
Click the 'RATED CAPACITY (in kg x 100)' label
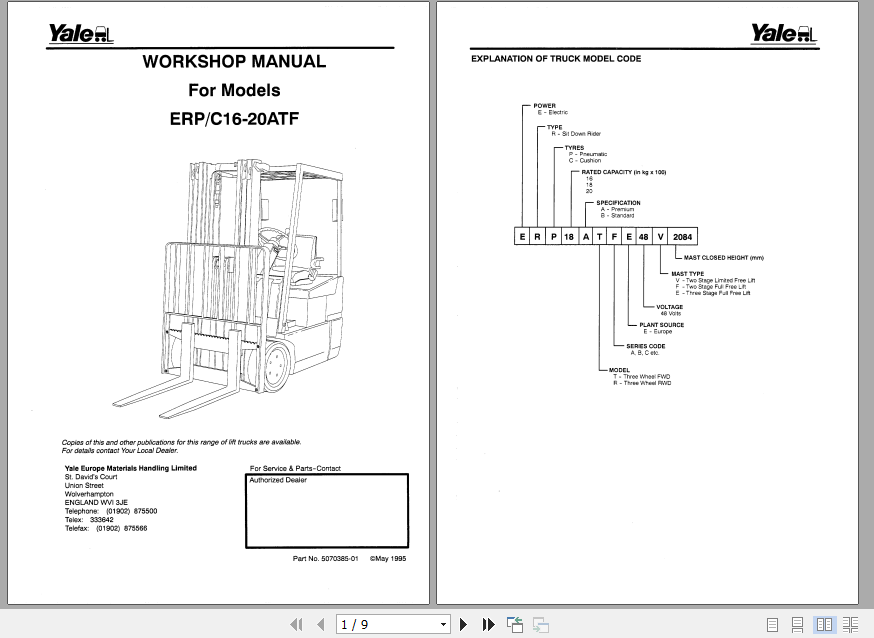[x=624, y=172]
